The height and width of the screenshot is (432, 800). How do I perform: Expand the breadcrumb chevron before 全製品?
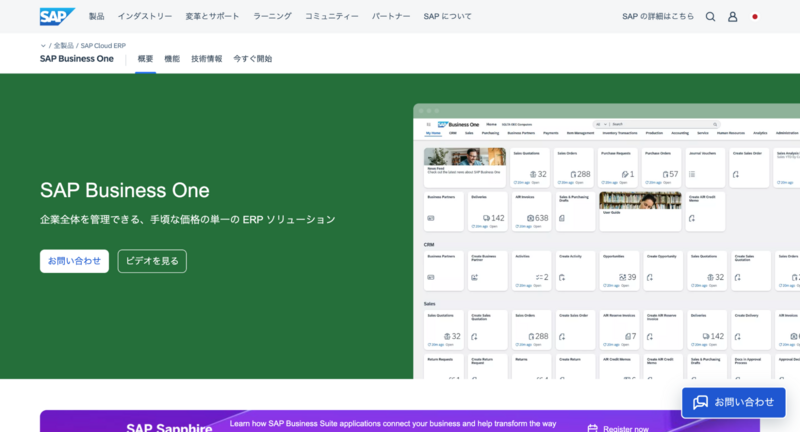pyautogui.click(x=43, y=46)
